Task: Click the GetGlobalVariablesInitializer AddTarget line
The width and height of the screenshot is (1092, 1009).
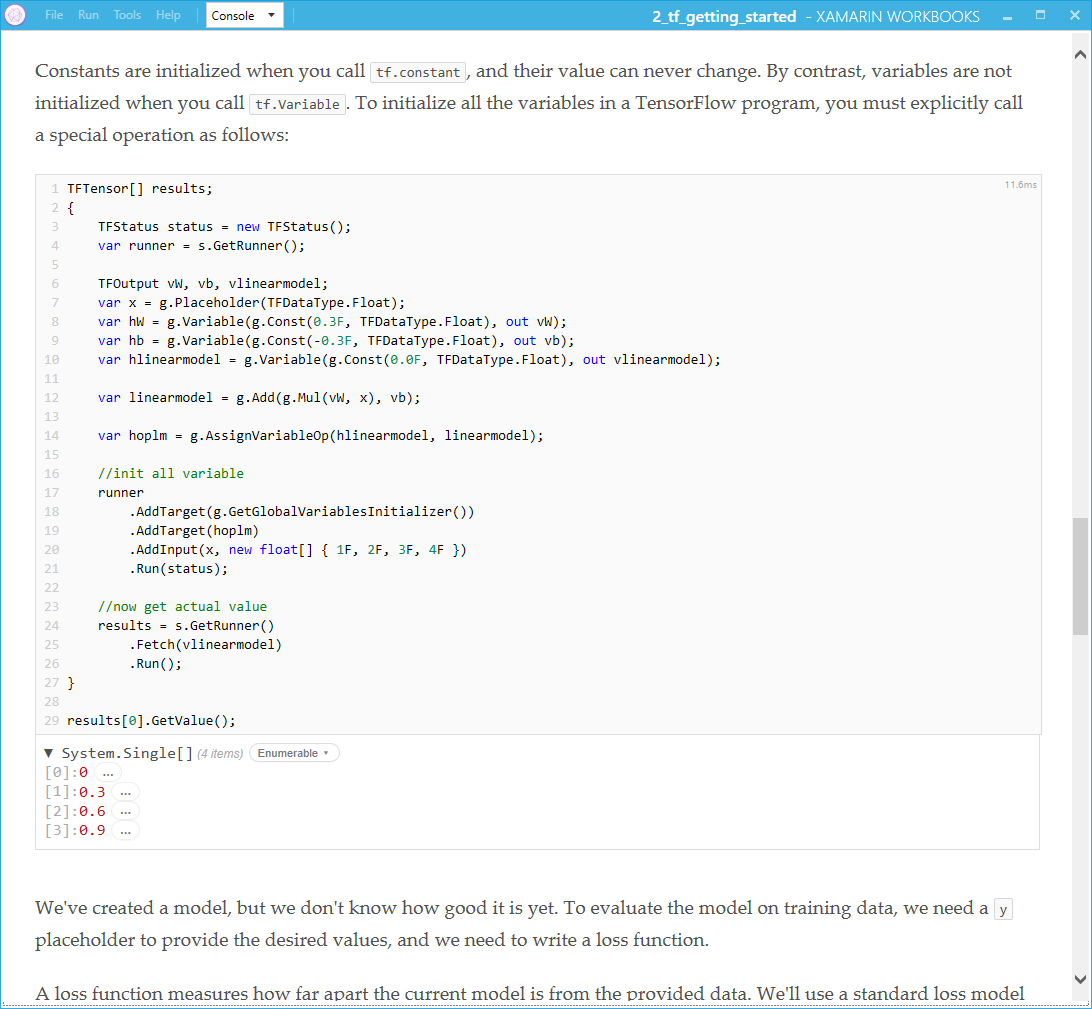Action: [302, 512]
